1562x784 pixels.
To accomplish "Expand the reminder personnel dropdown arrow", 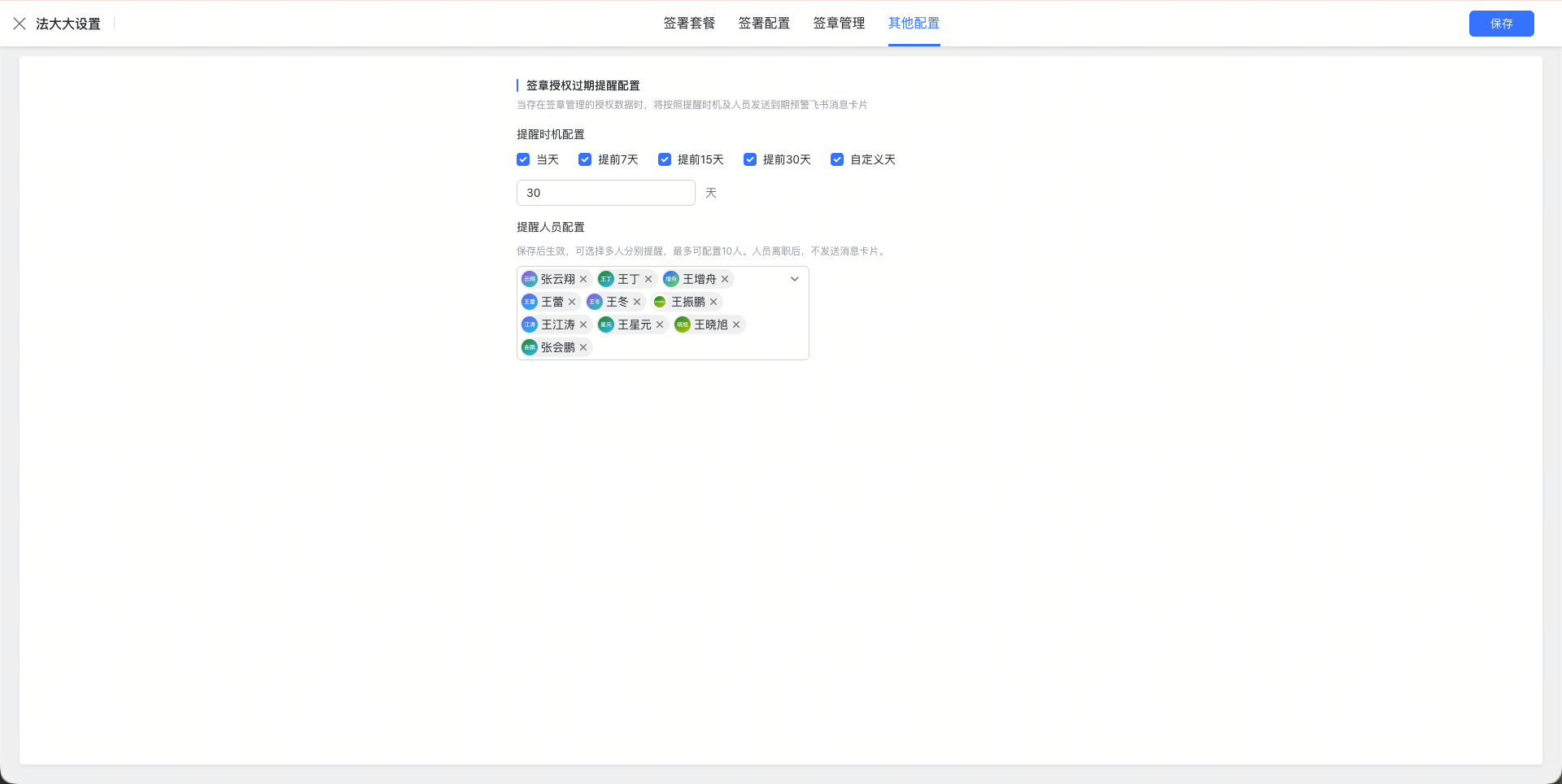I will (x=795, y=279).
